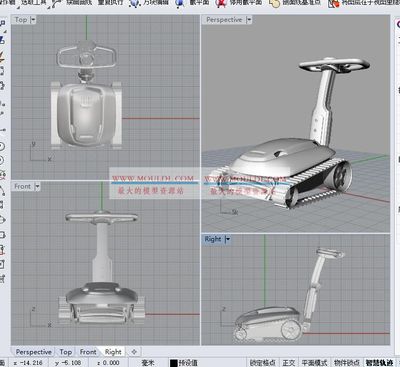Click the Top viewport title label

tap(21, 20)
